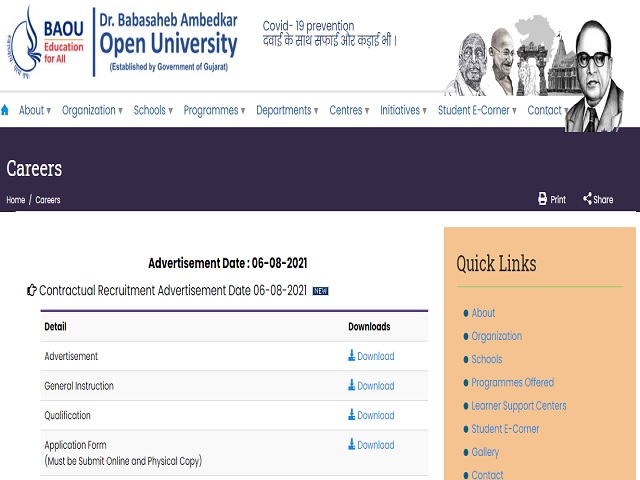This screenshot has width=640, height=480.
Task: Expand the Initiatives dropdown menu
Action: tap(403, 110)
